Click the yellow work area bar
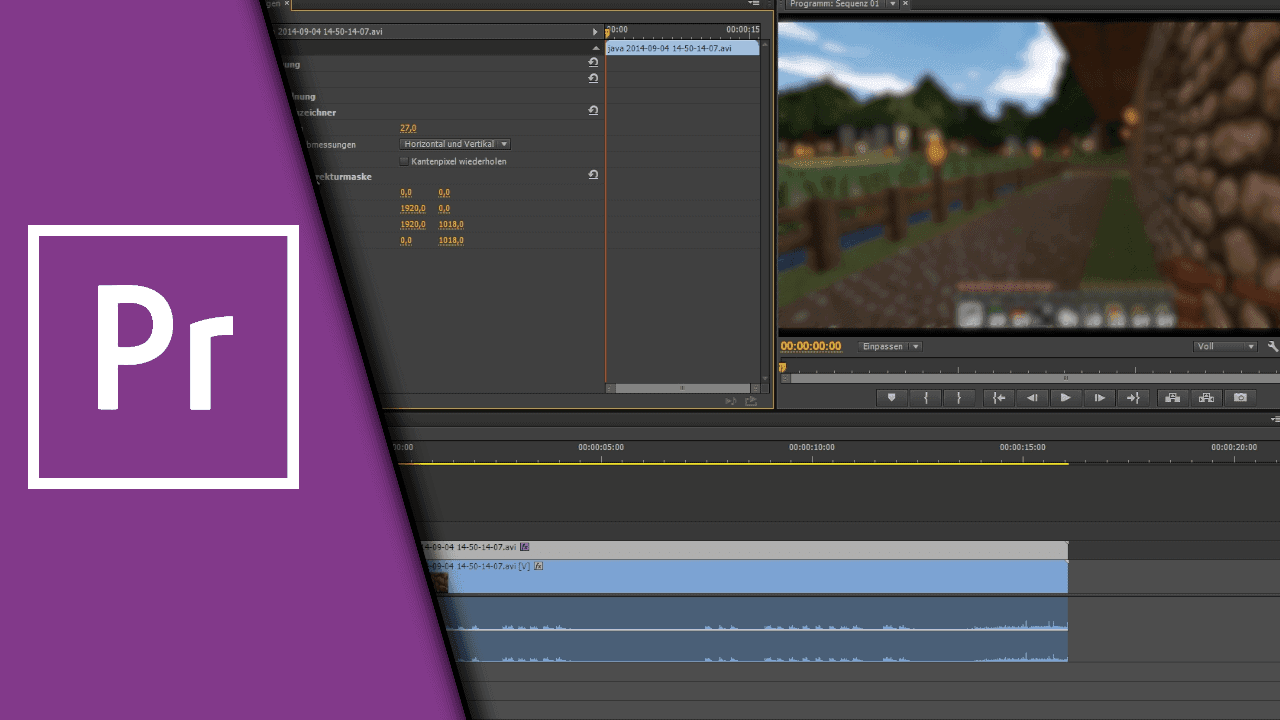 click(x=734, y=463)
